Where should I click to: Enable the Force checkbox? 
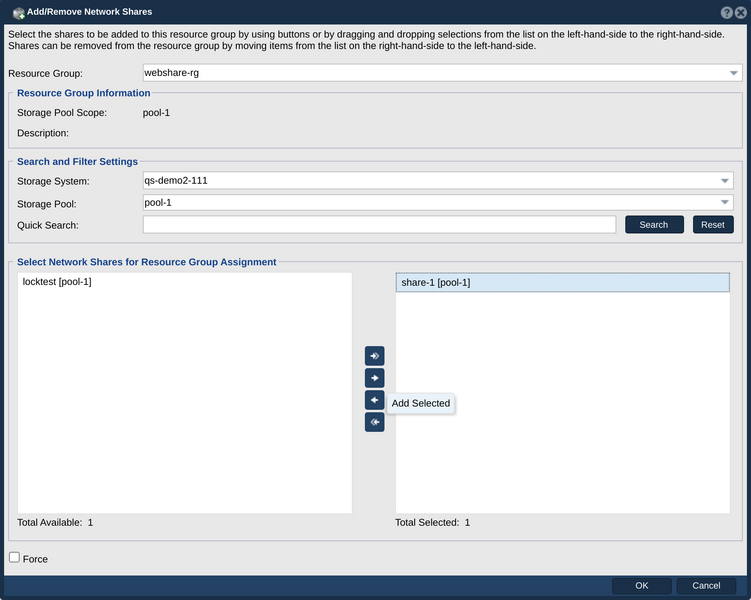(x=14, y=557)
